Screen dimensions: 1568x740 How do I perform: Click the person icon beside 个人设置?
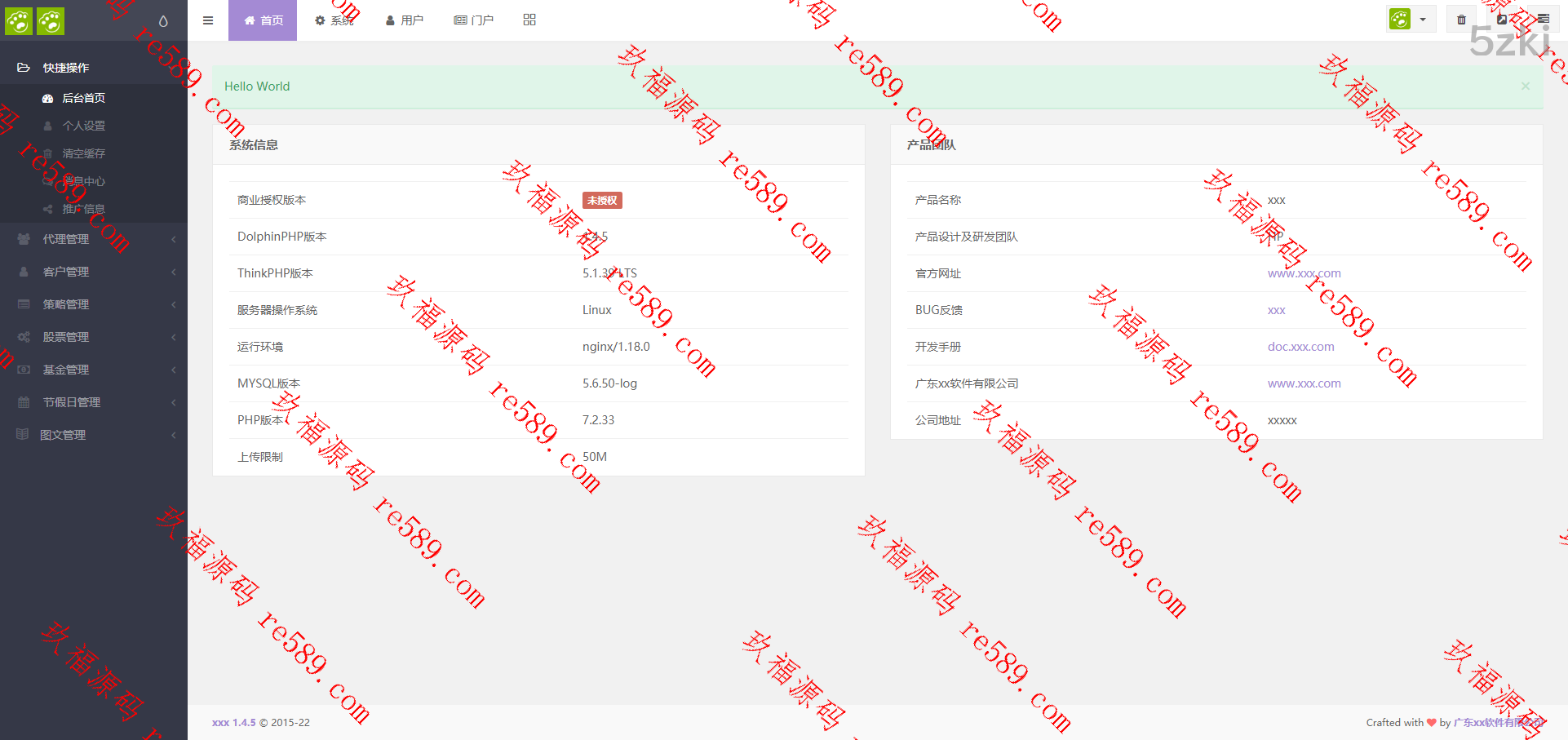47,126
